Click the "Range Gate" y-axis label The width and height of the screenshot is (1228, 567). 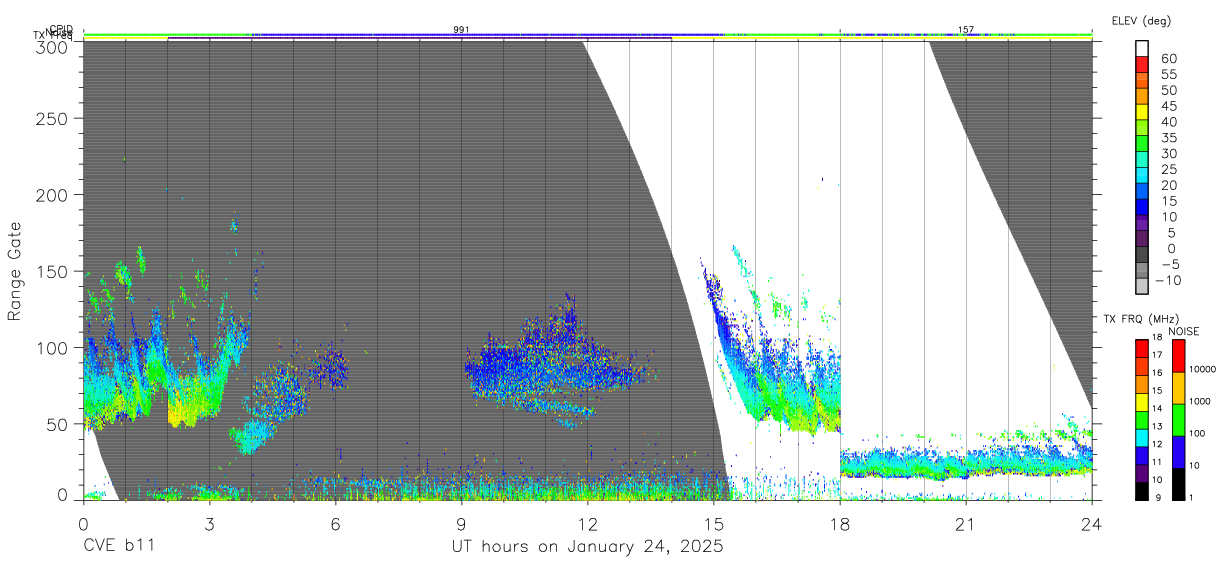[15, 272]
